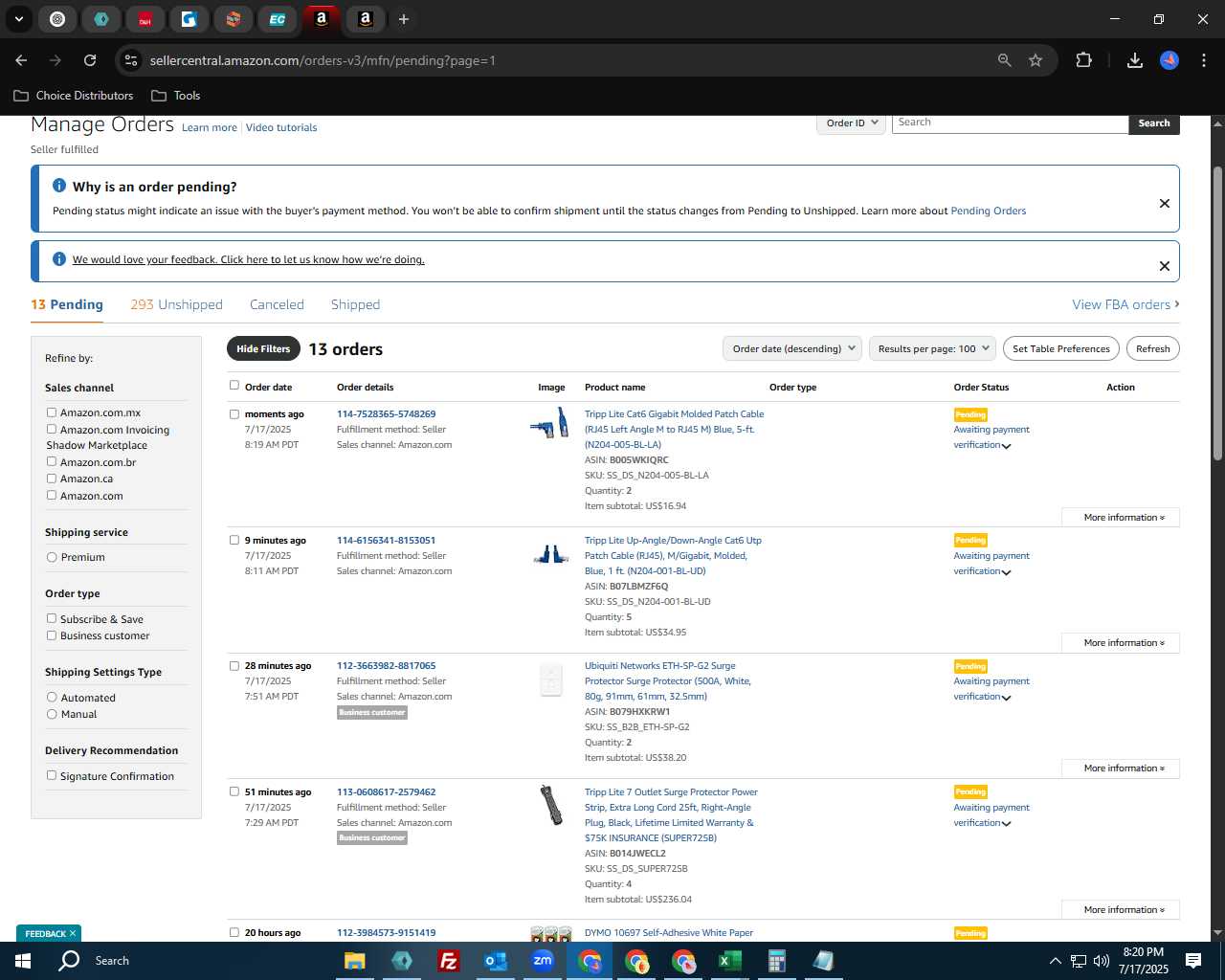Check the Subscribe & Save order type
The image size is (1225, 980).
[x=52, y=618]
